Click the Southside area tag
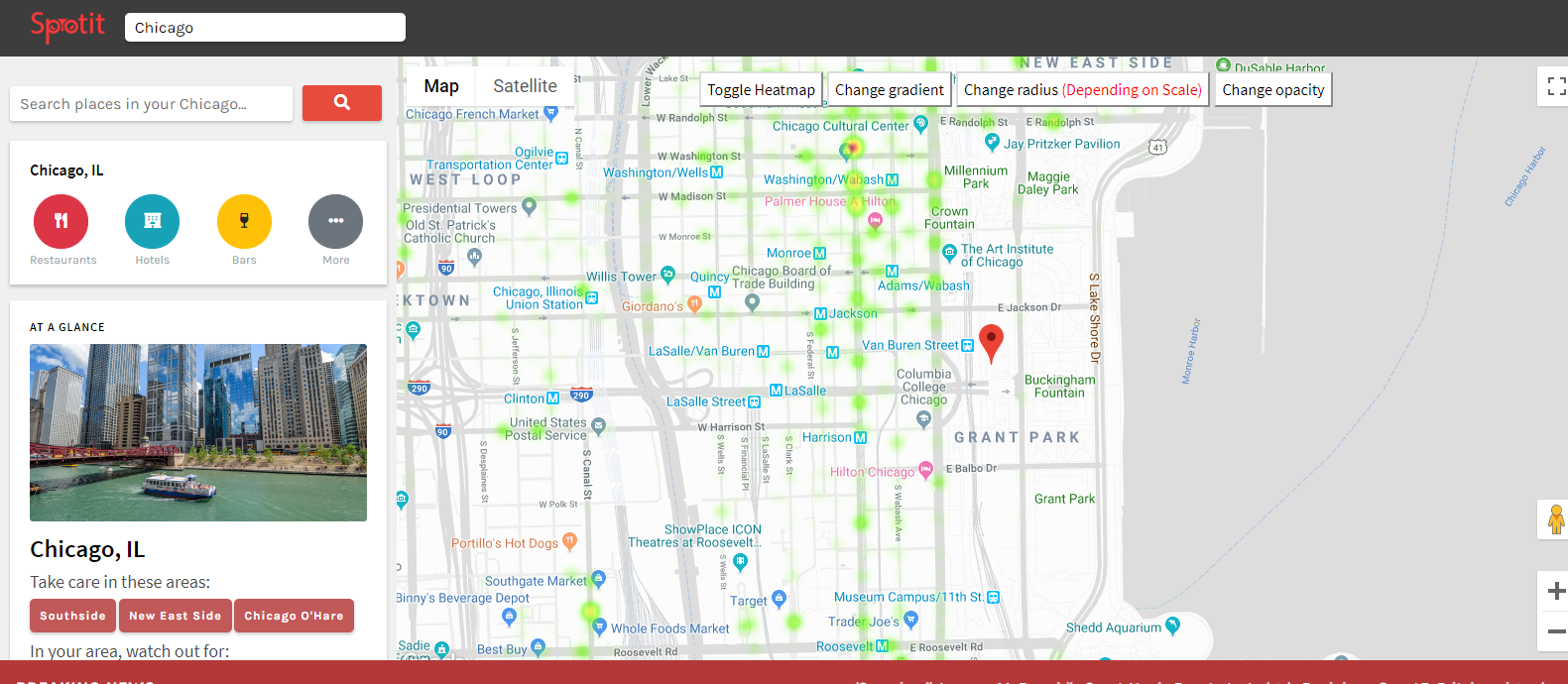This screenshot has height=684, width=1568. [72, 616]
